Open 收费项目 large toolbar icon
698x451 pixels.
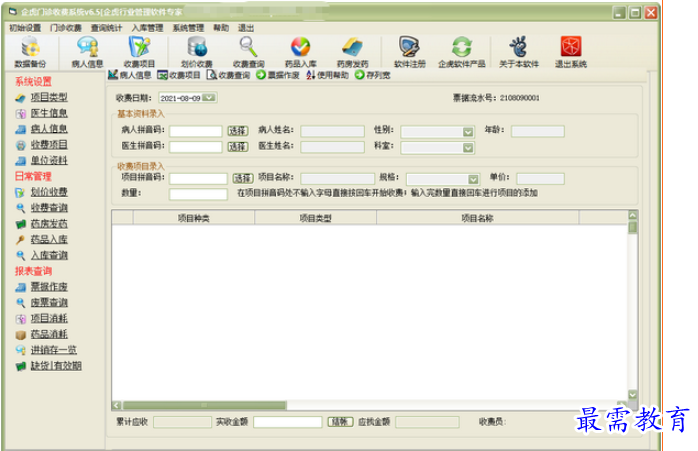[139, 52]
